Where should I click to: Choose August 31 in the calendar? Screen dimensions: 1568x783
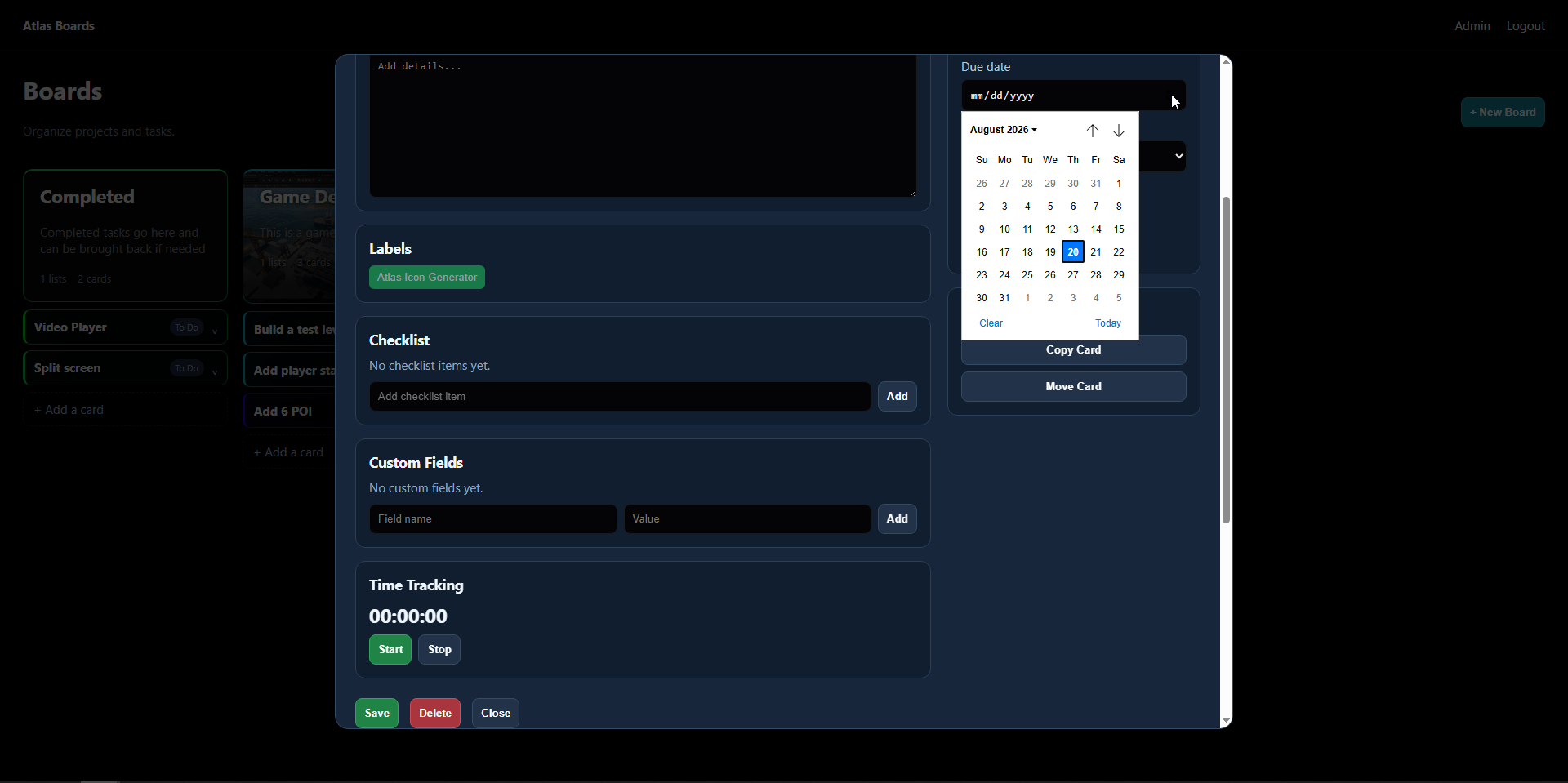pyautogui.click(x=1004, y=298)
